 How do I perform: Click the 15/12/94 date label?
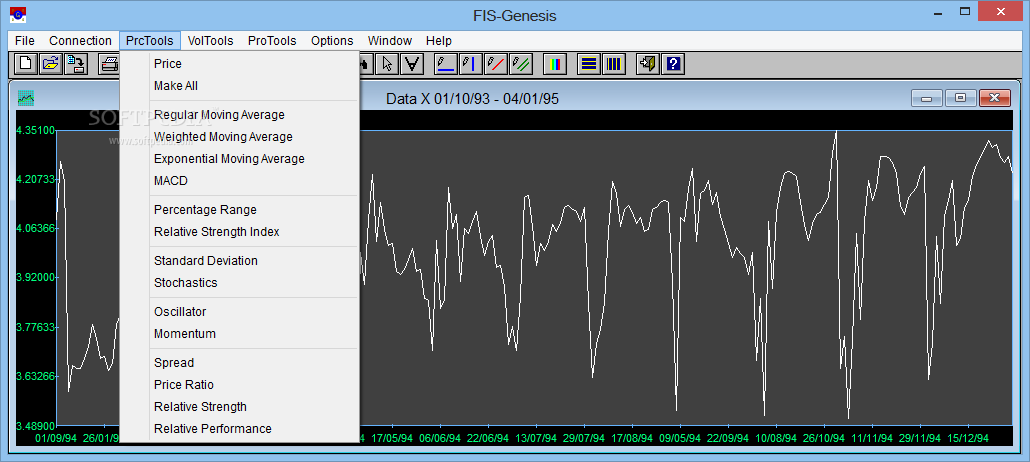pos(967,438)
